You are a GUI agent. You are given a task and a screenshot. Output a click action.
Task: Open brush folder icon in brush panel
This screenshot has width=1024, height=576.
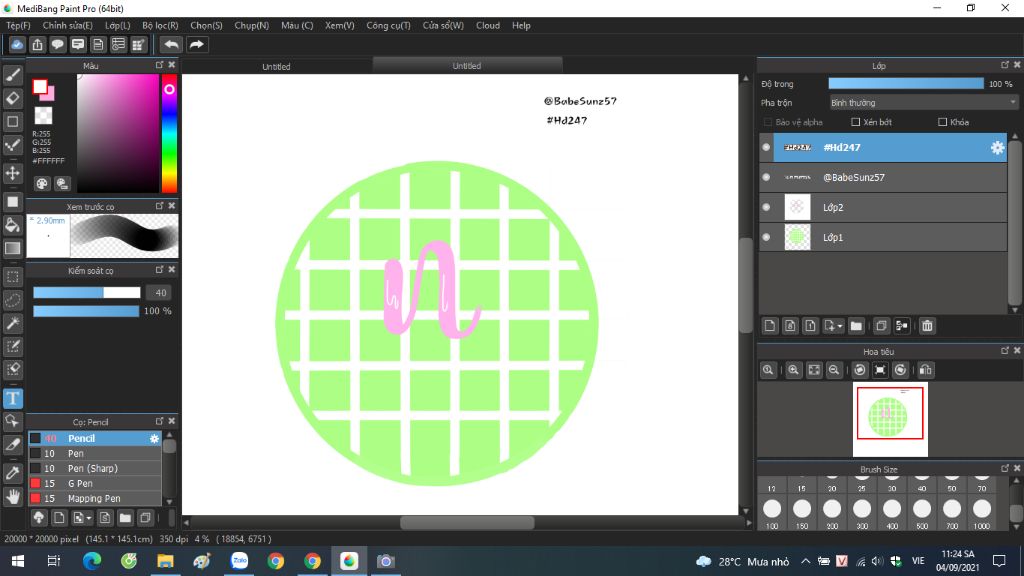(x=125, y=518)
